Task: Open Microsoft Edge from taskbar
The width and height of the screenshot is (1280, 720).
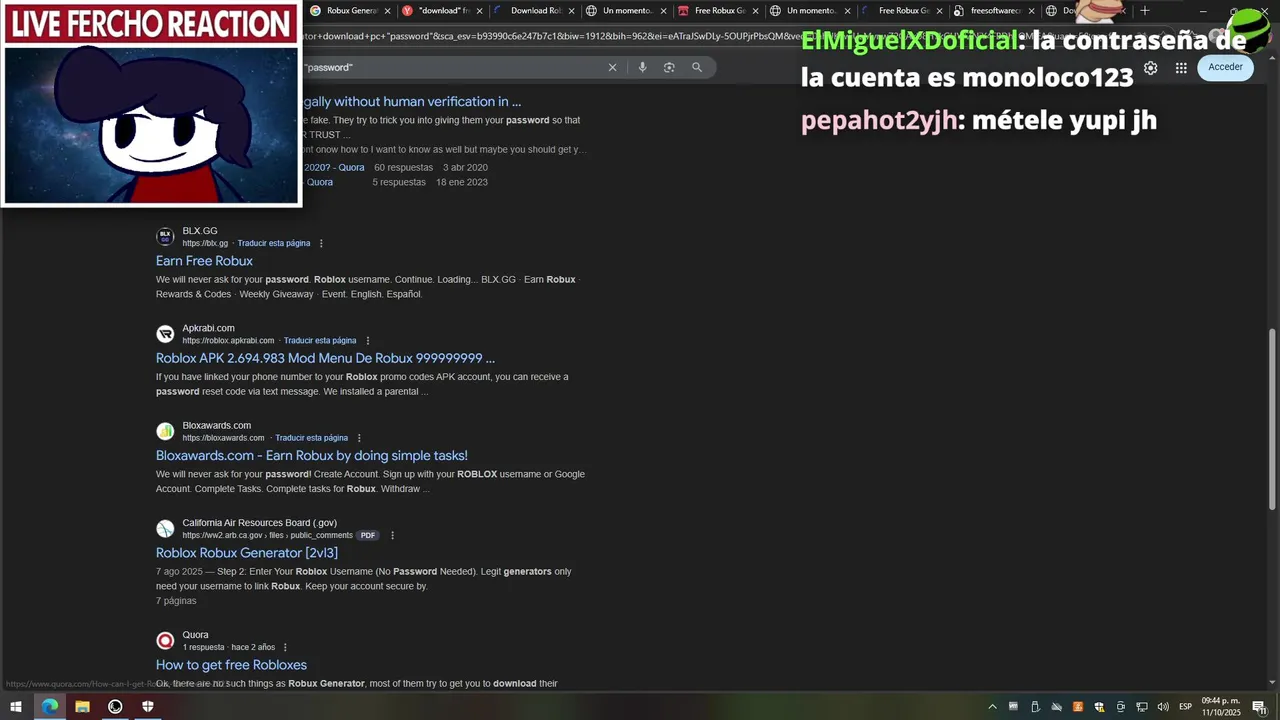Action: 49,706
